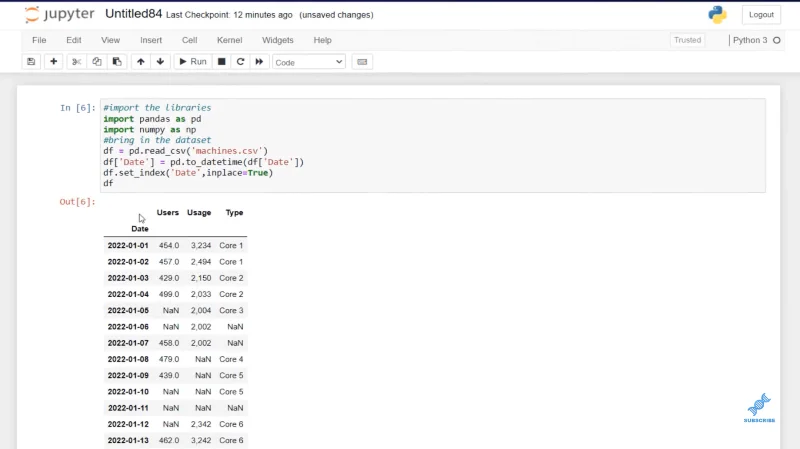This screenshot has width=800, height=449.
Task: Click the Last Checkpoint status text
Action: click(x=229, y=15)
